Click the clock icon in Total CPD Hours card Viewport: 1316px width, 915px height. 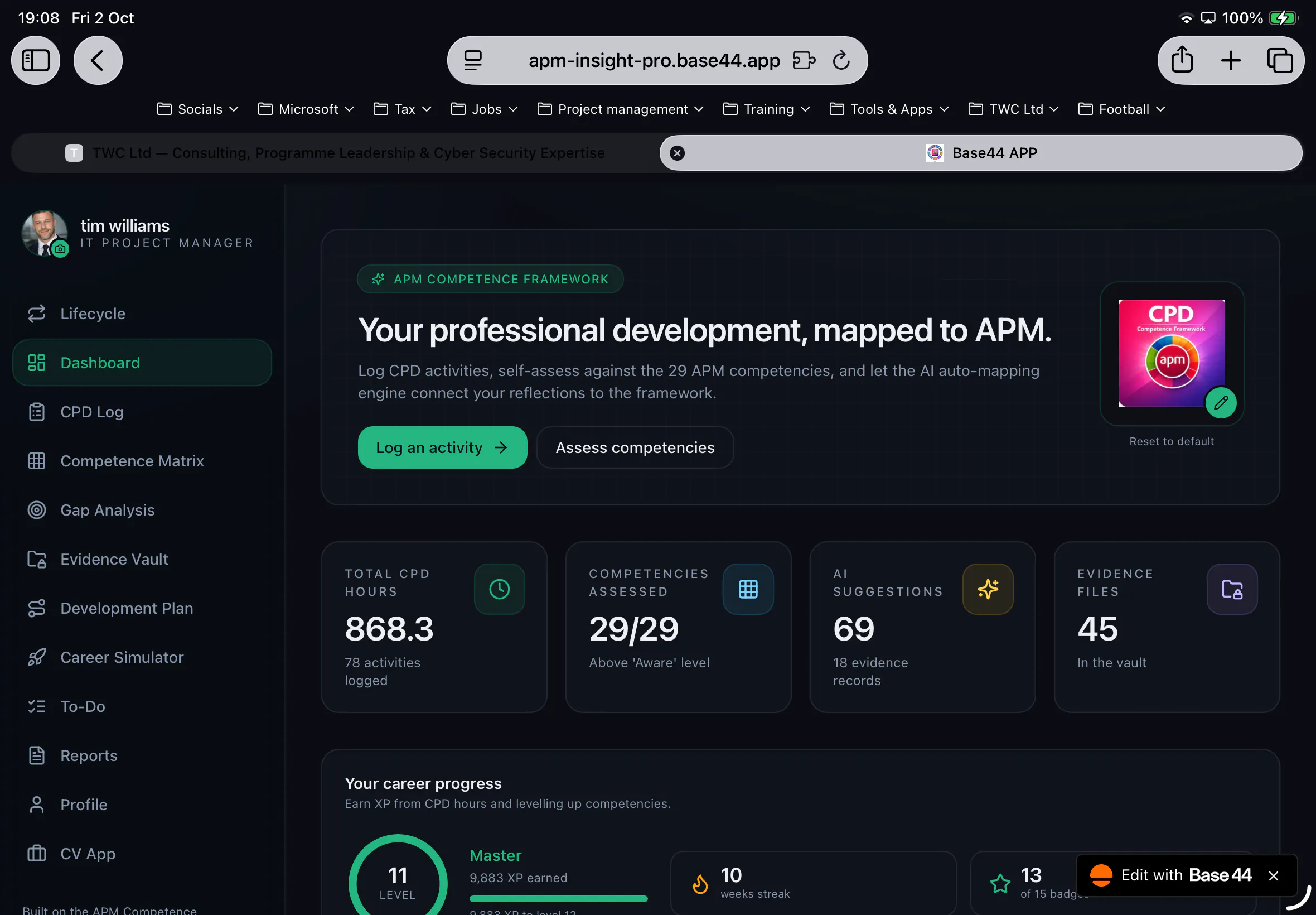(x=500, y=589)
